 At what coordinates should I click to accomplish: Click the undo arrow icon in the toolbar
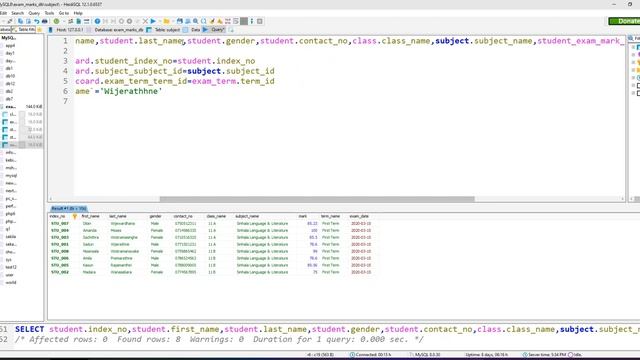point(37,21)
